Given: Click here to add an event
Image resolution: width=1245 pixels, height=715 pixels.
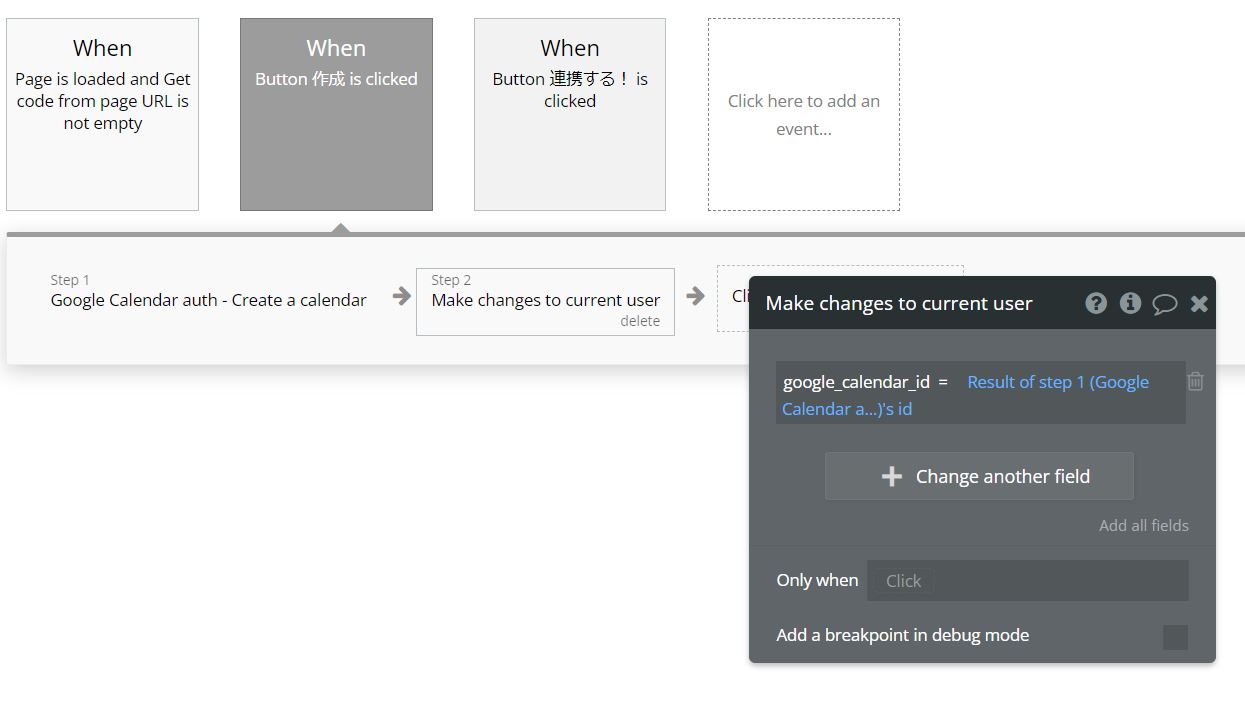Looking at the screenshot, I should [x=803, y=114].
